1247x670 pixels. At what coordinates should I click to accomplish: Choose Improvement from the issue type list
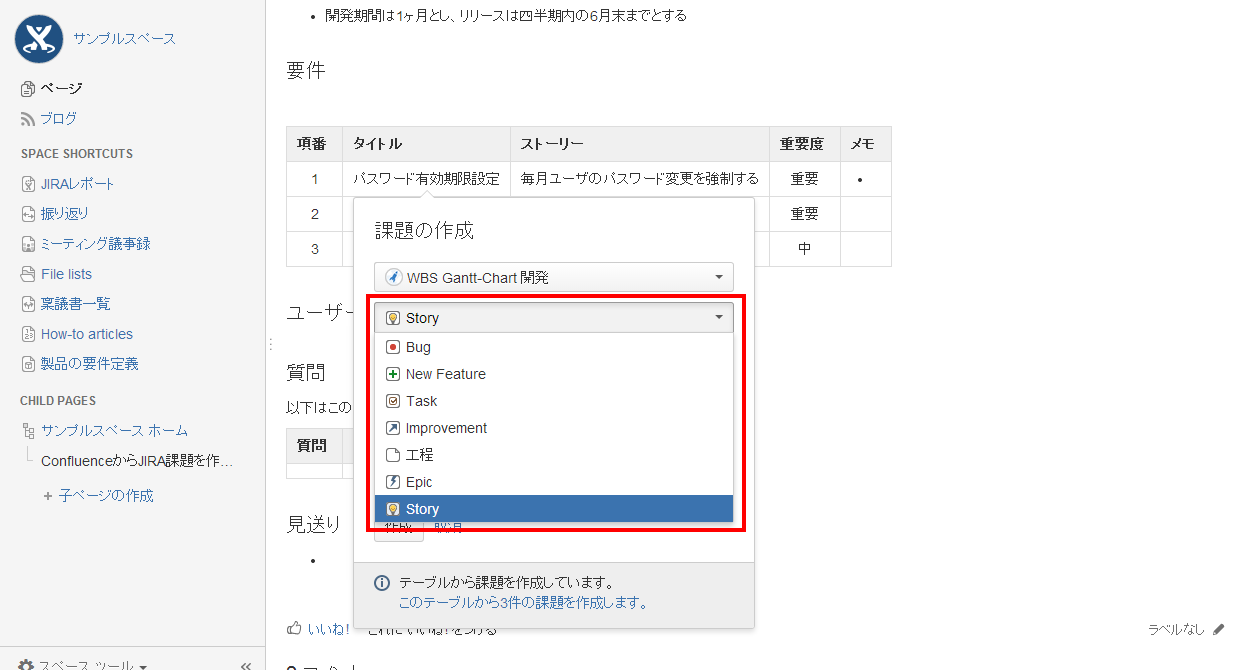[x=554, y=428]
